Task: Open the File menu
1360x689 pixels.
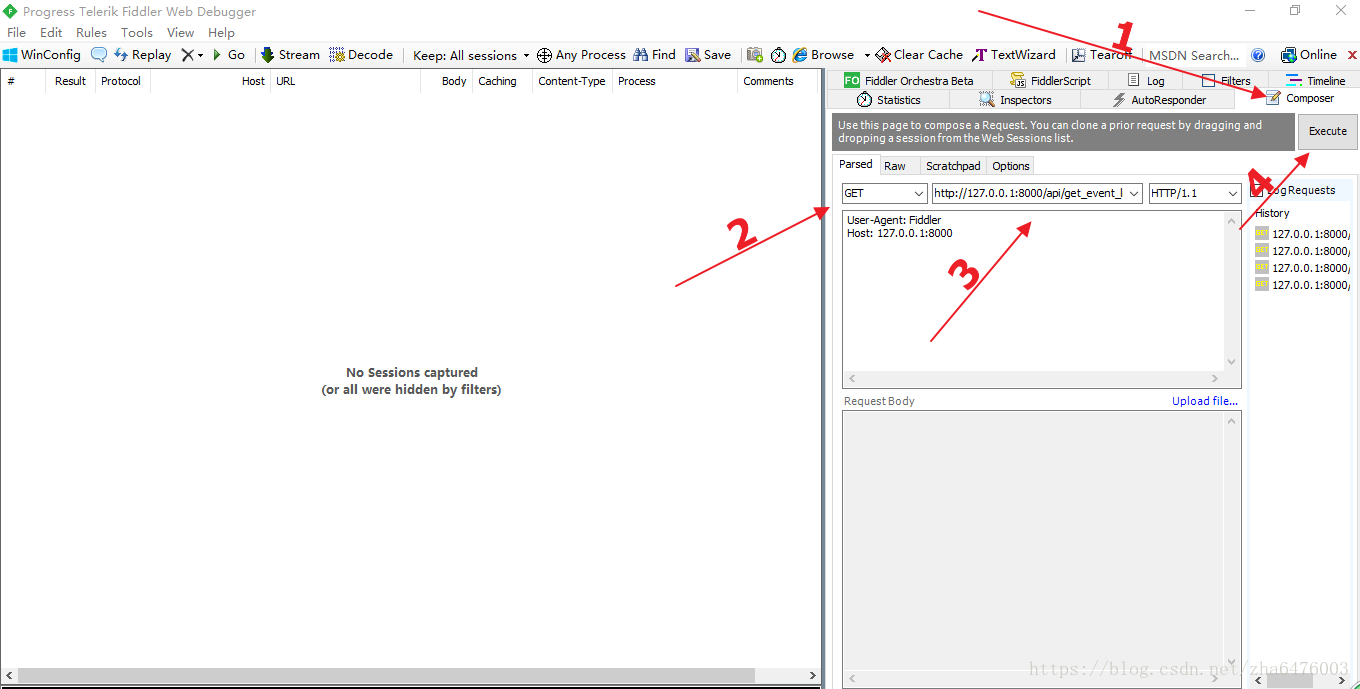Action: (17, 32)
